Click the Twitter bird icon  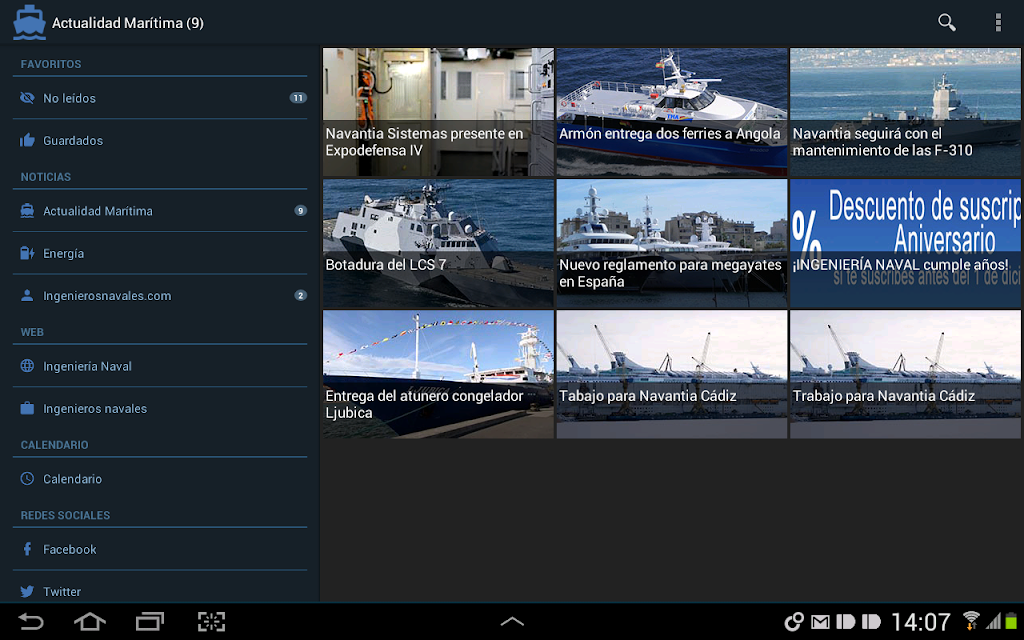coord(27,592)
